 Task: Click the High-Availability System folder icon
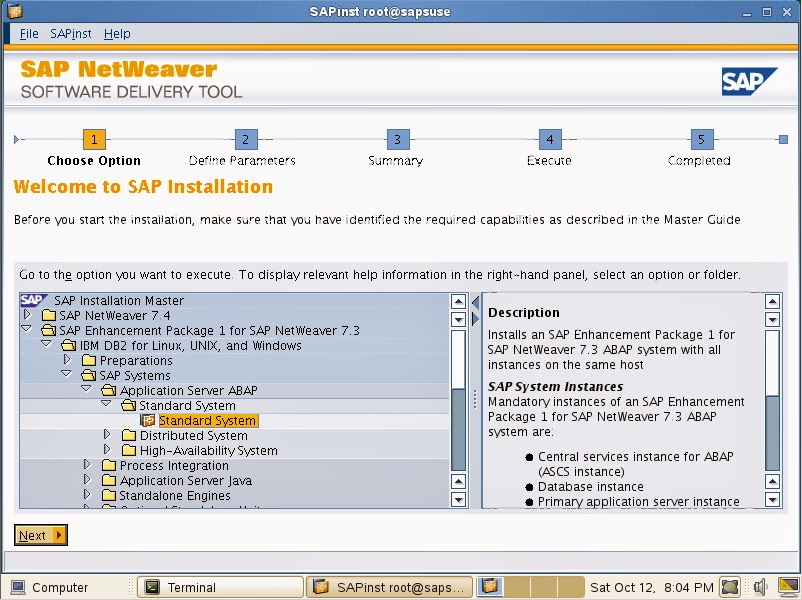(128, 450)
